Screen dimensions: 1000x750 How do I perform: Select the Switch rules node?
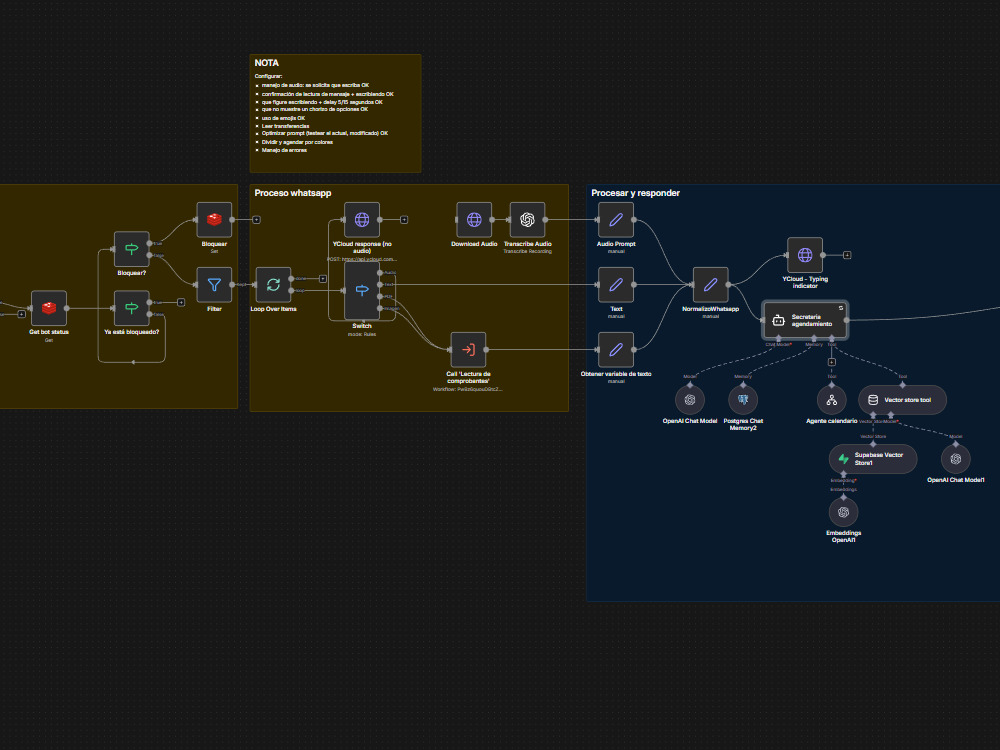point(362,291)
